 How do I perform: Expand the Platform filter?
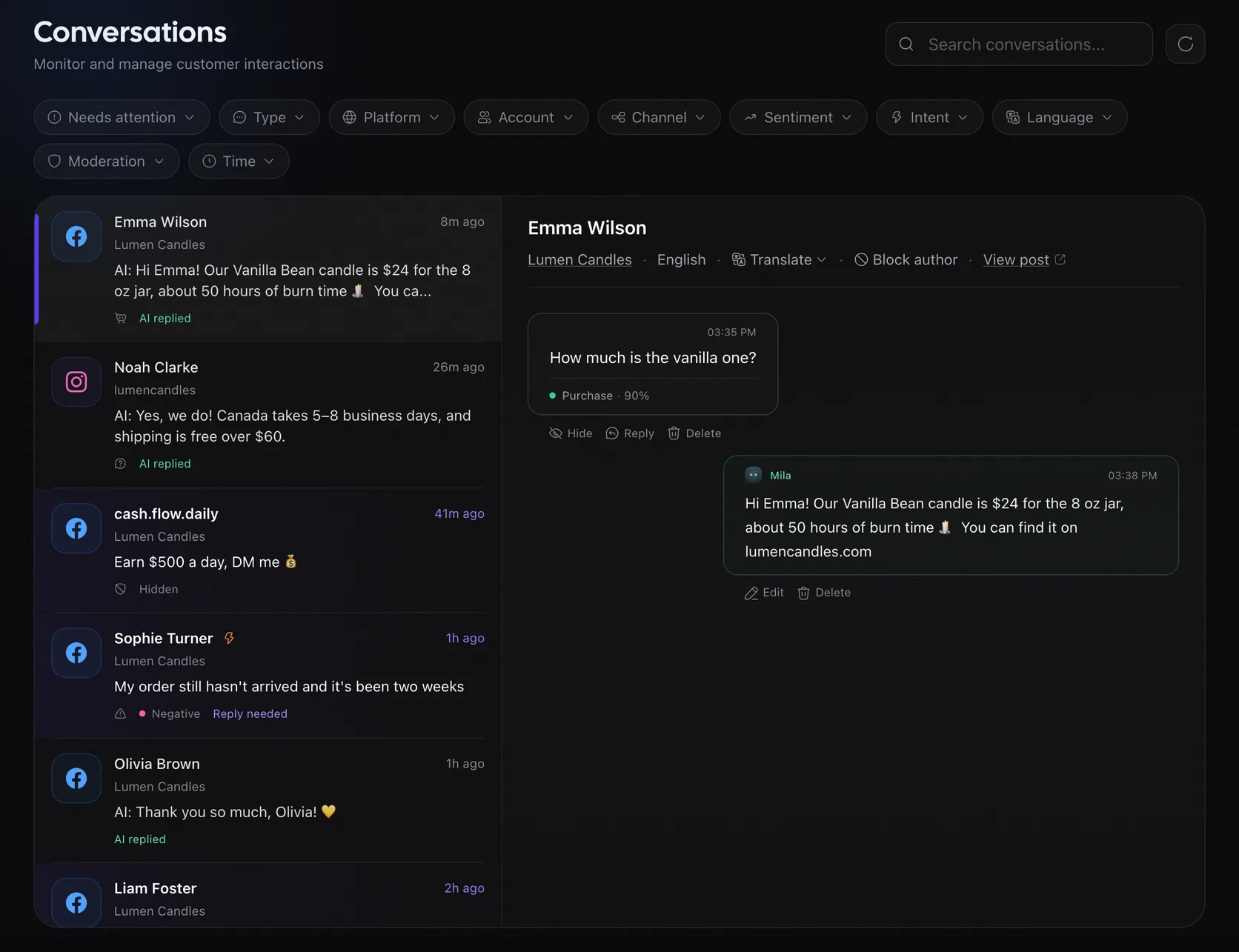click(391, 117)
